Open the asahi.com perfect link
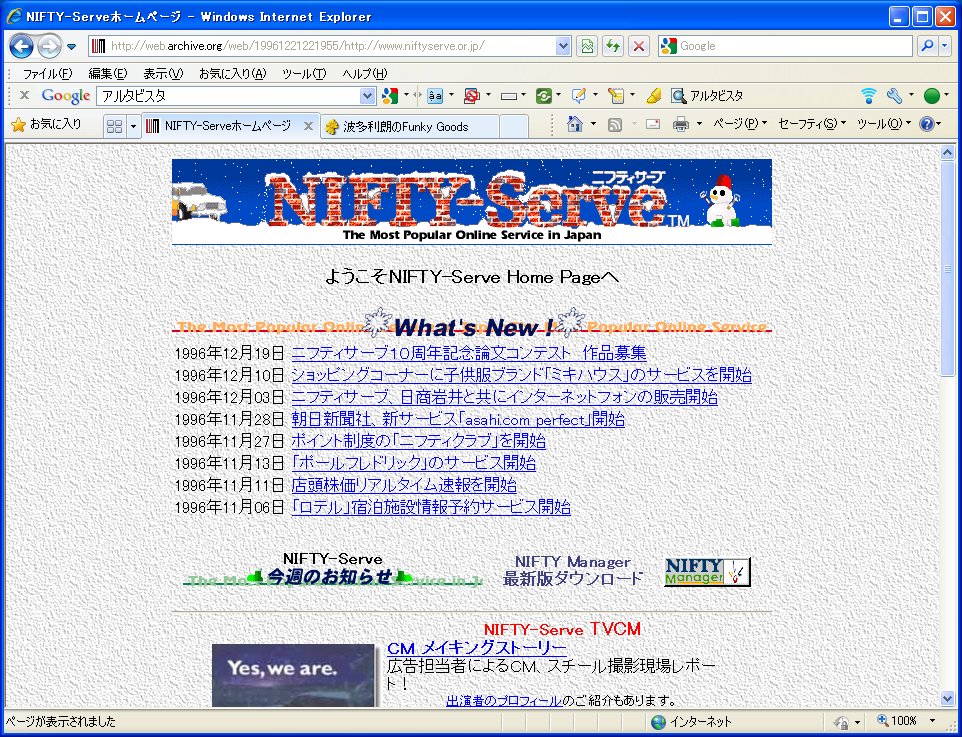 pos(458,419)
